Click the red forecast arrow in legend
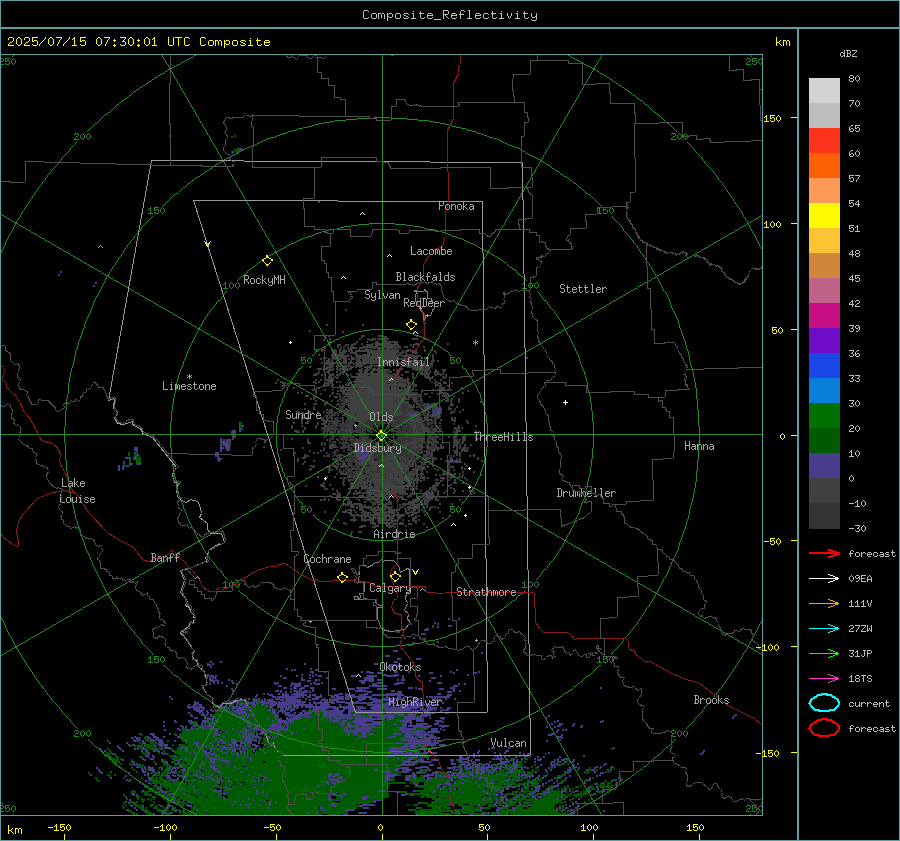This screenshot has height=841, width=900. [824, 553]
